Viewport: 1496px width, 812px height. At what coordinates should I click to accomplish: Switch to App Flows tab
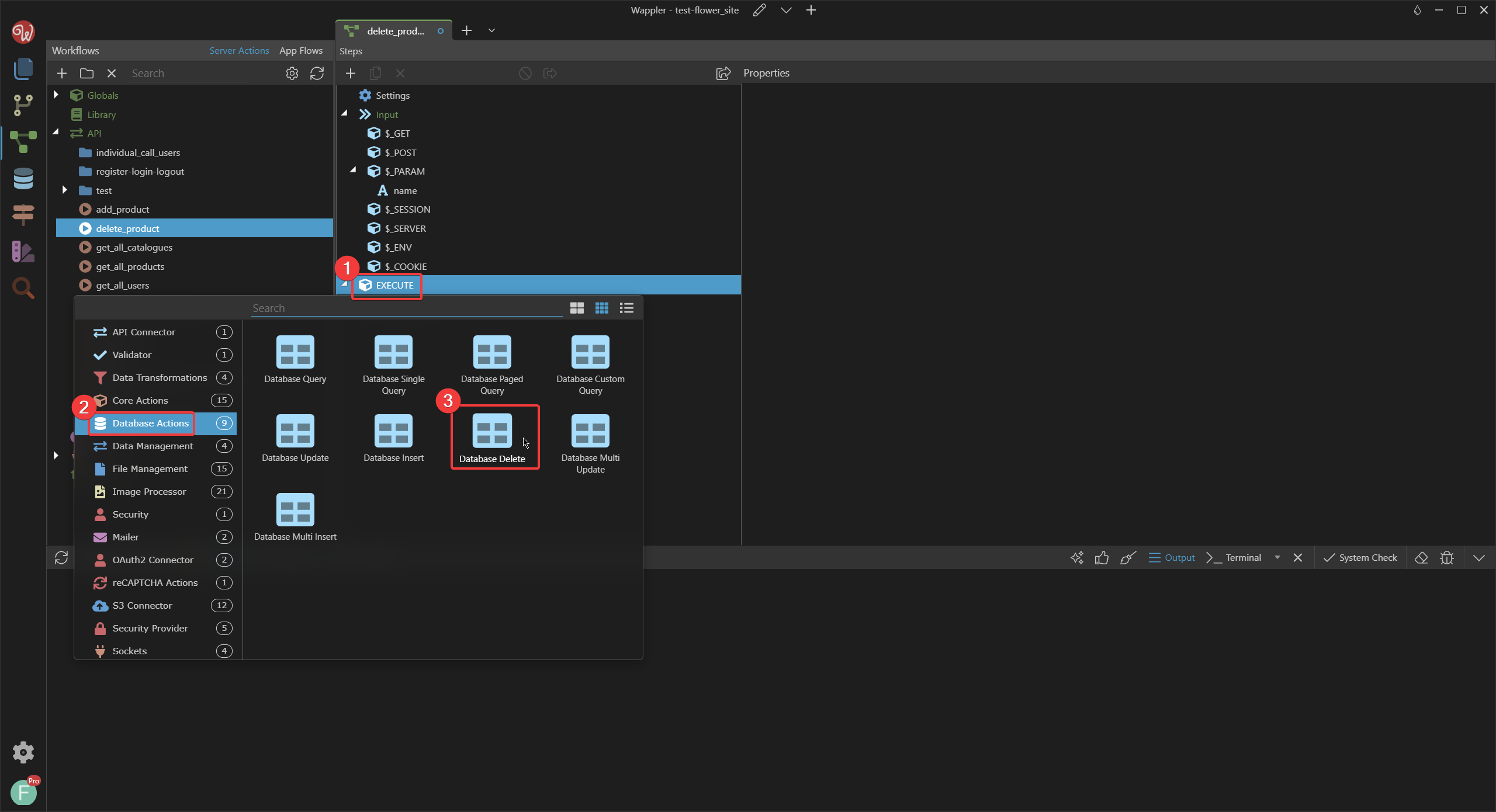(301, 50)
